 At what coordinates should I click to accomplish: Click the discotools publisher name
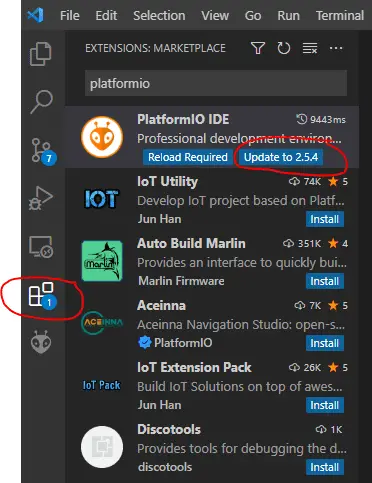[165, 467]
